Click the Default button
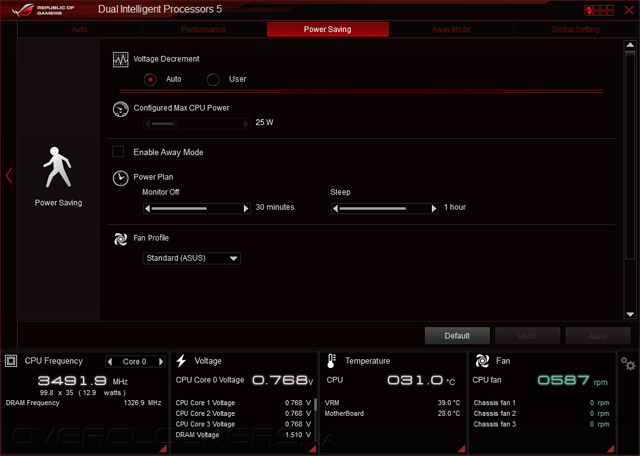The image size is (640, 456). point(457,336)
